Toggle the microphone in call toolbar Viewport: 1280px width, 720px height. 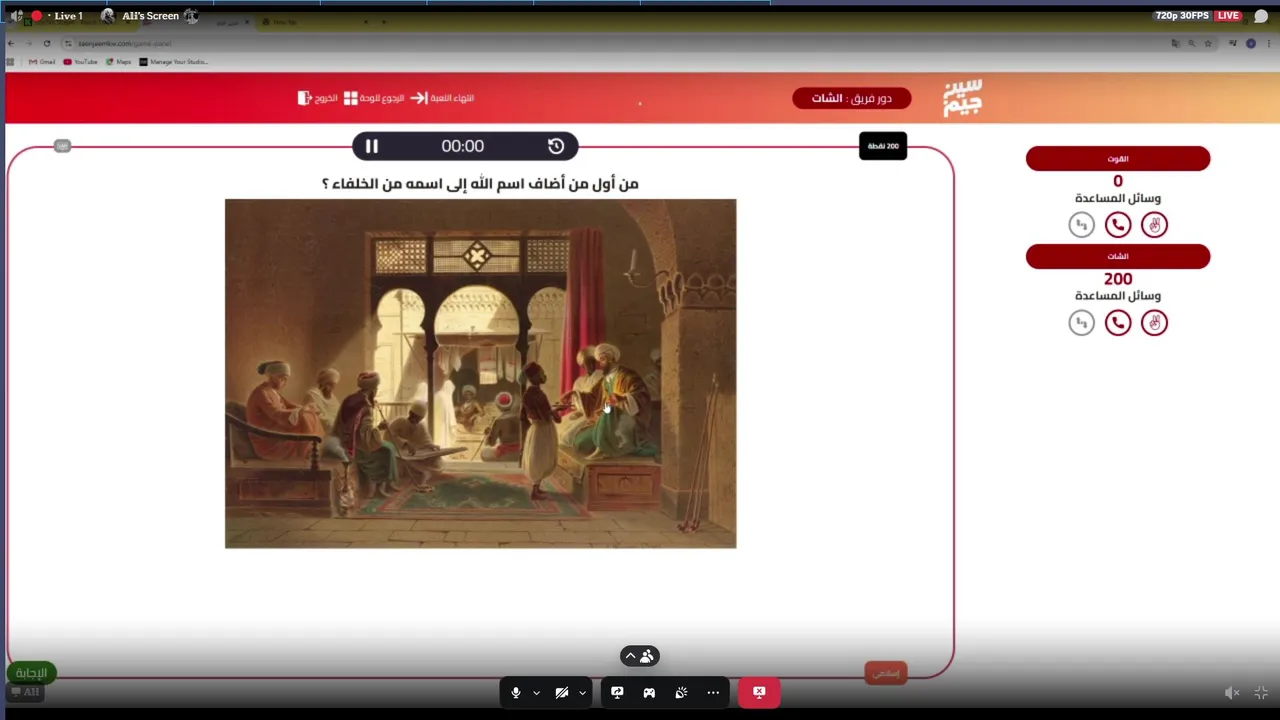coord(516,692)
